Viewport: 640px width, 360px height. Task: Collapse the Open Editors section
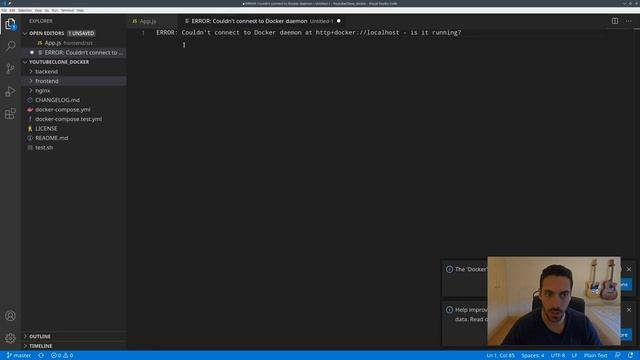point(73,33)
